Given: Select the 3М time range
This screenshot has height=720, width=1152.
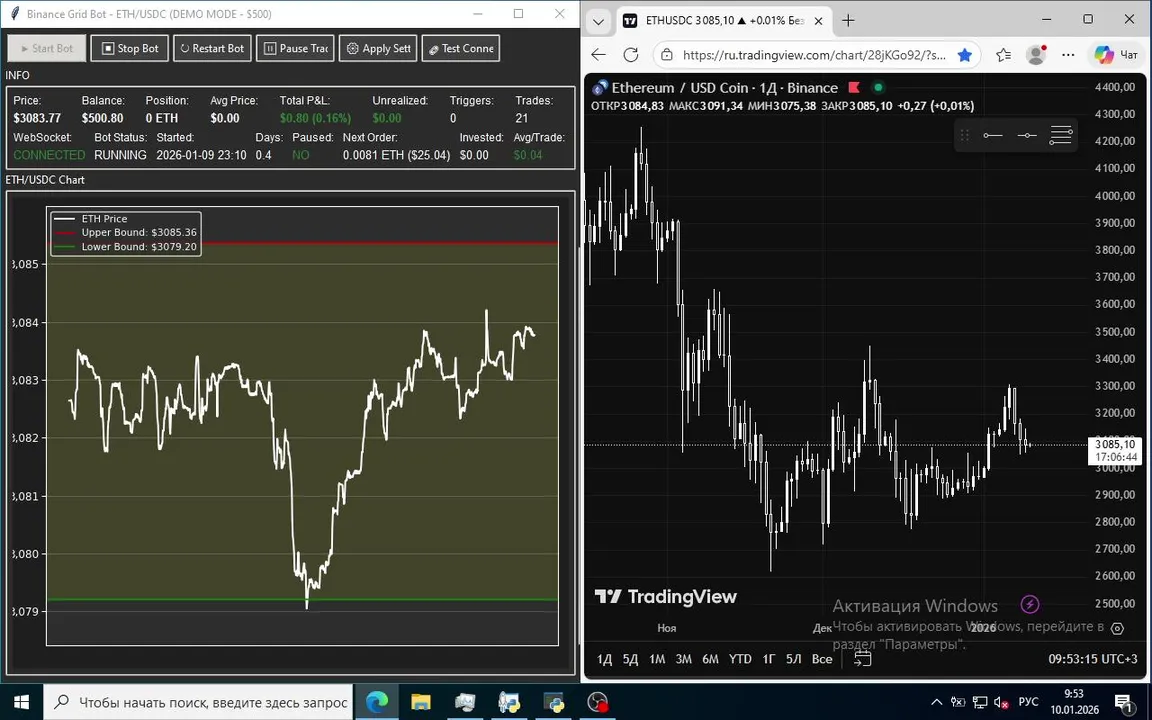Looking at the screenshot, I should tap(683, 659).
